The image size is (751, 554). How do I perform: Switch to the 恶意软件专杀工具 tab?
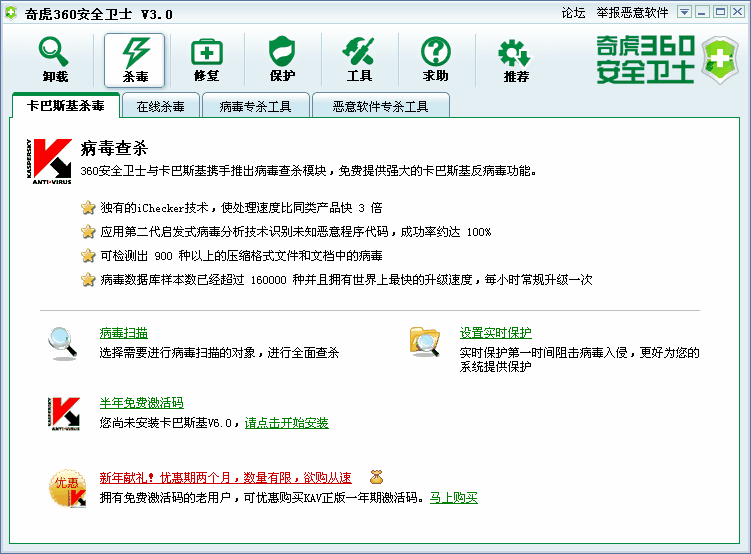[x=380, y=106]
